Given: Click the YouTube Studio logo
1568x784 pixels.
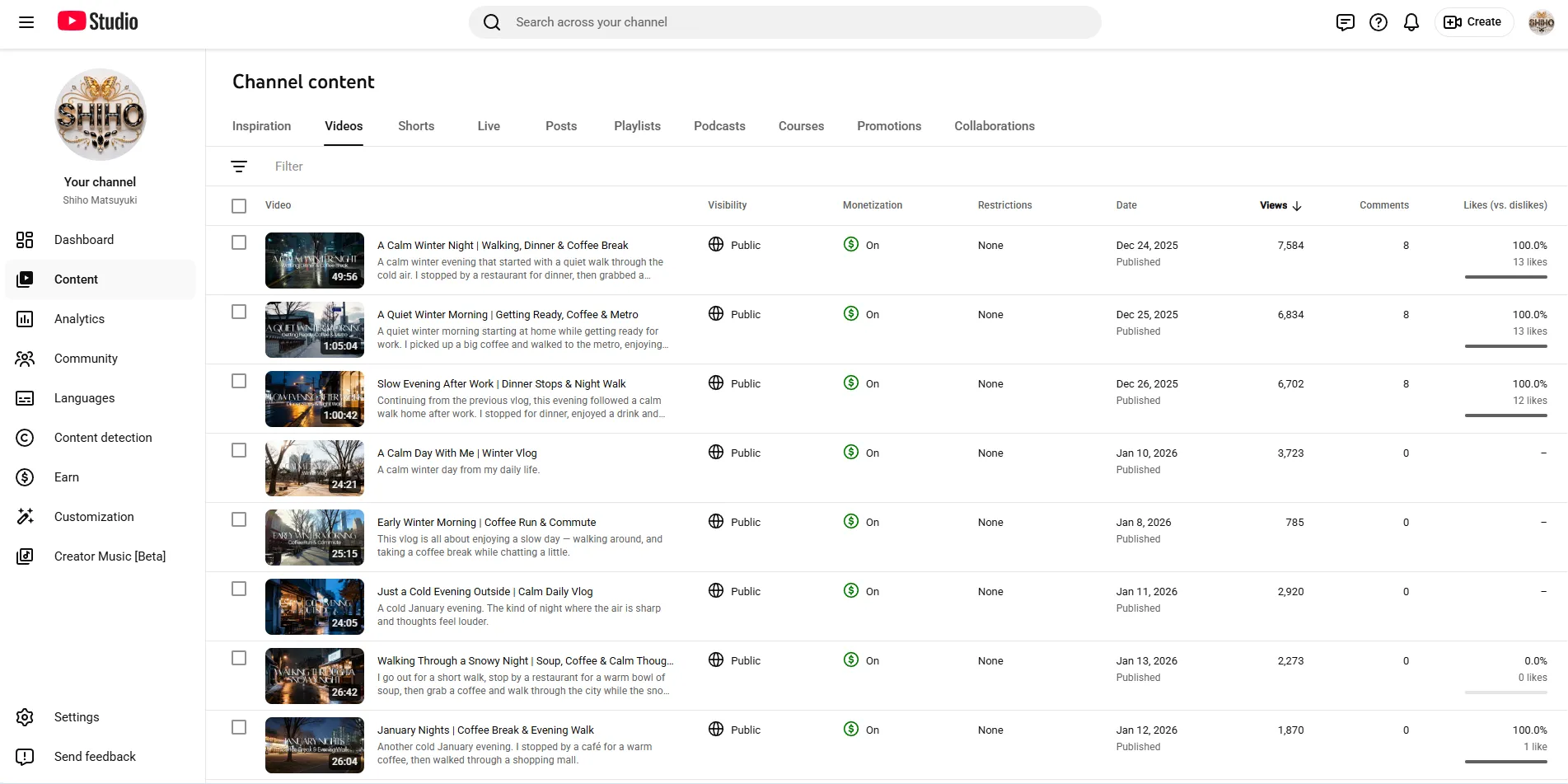Looking at the screenshot, I should coord(97,21).
